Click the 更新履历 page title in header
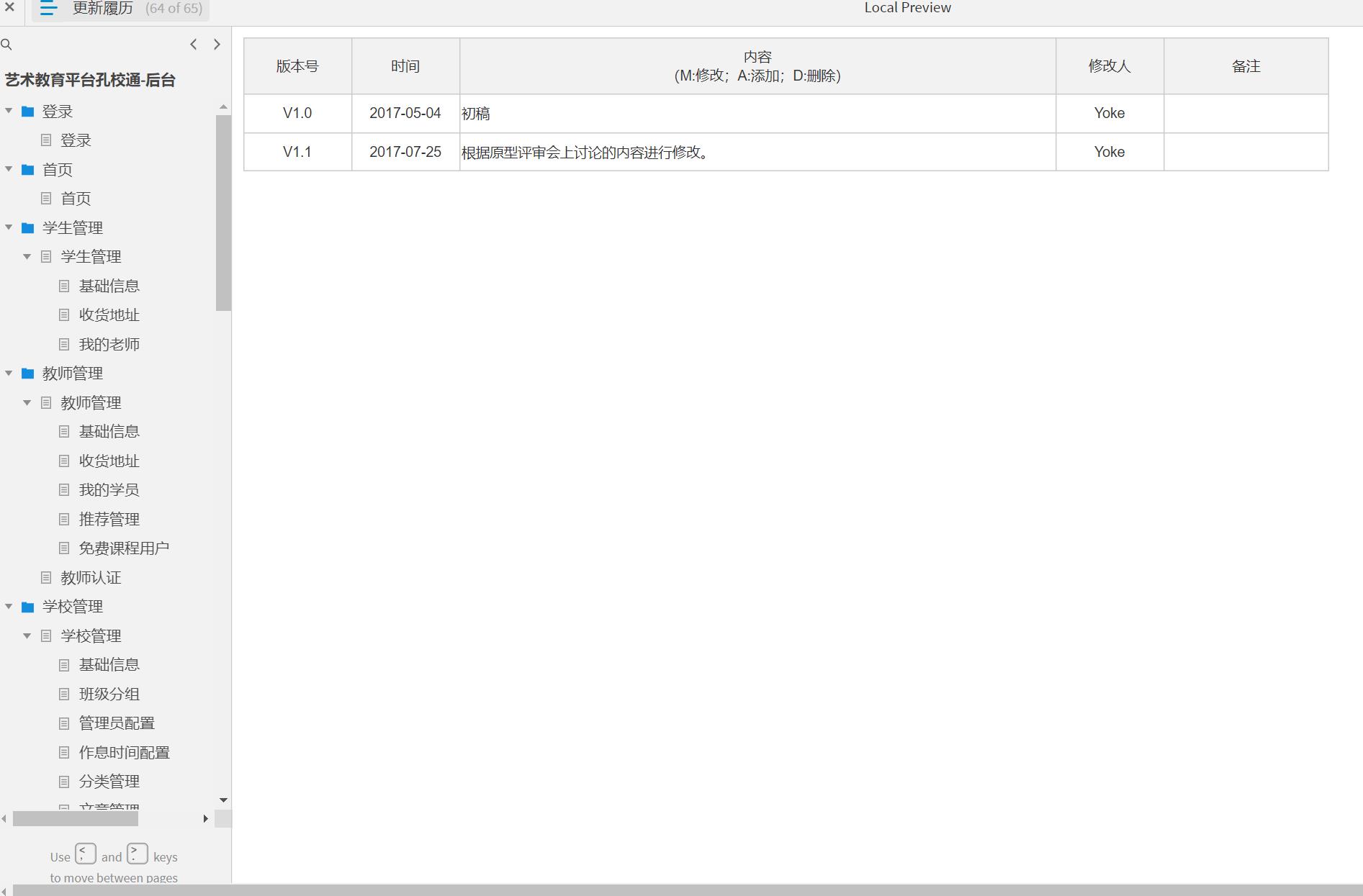The image size is (1363, 896). (x=103, y=9)
